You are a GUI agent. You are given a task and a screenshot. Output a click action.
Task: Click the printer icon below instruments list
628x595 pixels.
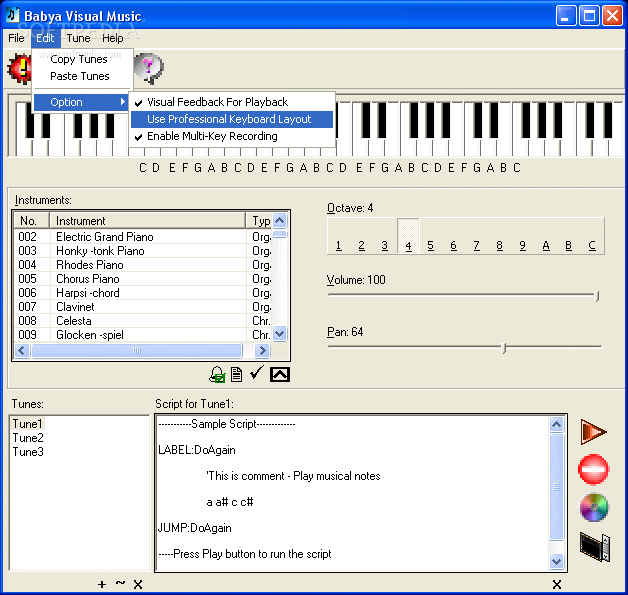click(x=217, y=375)
